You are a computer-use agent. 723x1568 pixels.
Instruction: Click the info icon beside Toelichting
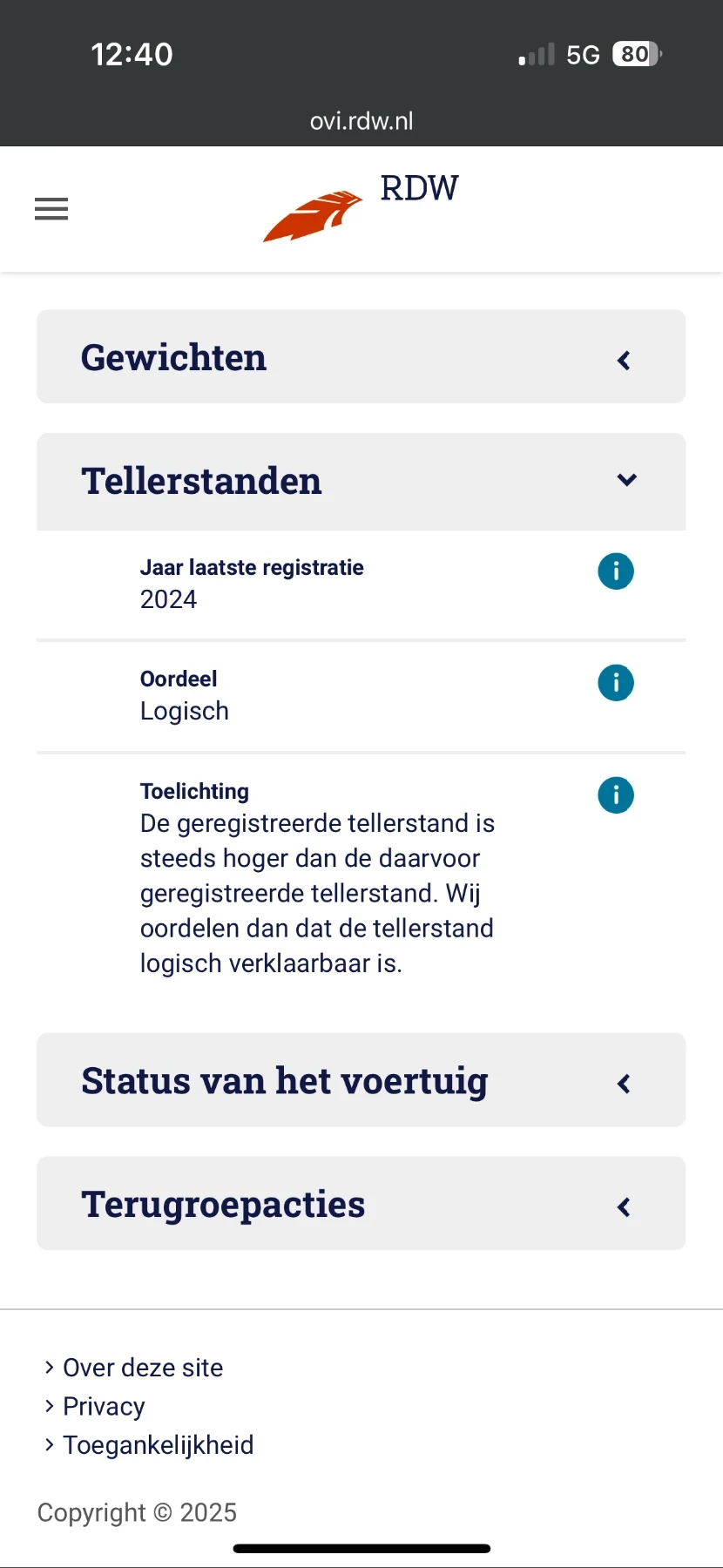[x=616, y=794]
